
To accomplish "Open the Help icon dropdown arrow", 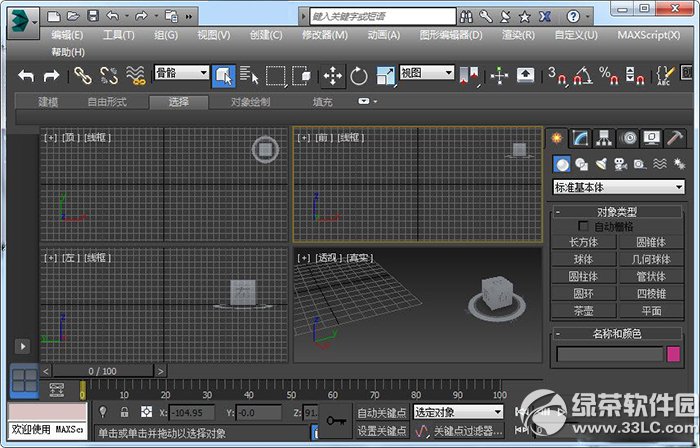I will (588, 17).
